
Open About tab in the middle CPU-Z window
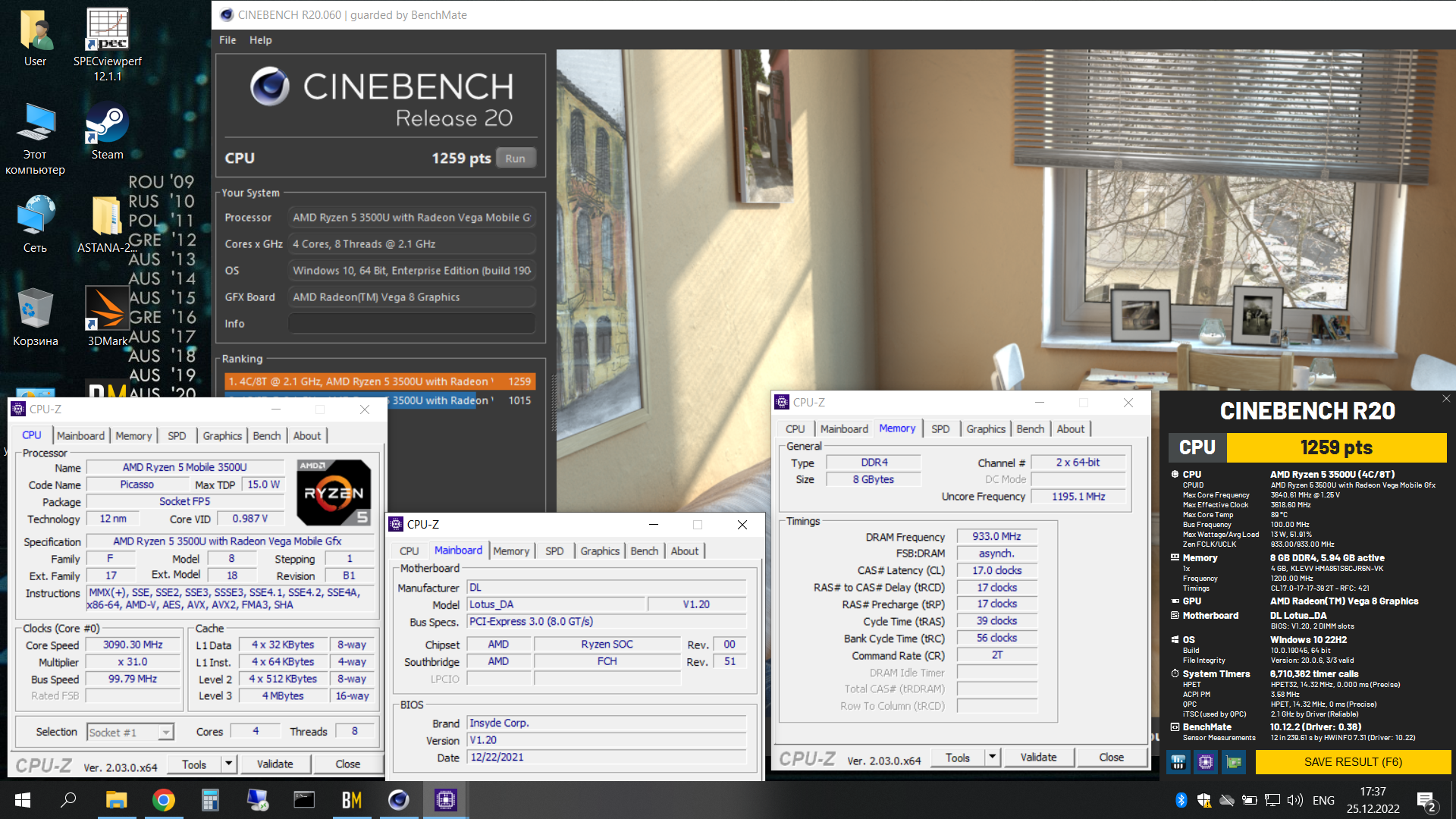click(x=684, y=551)
